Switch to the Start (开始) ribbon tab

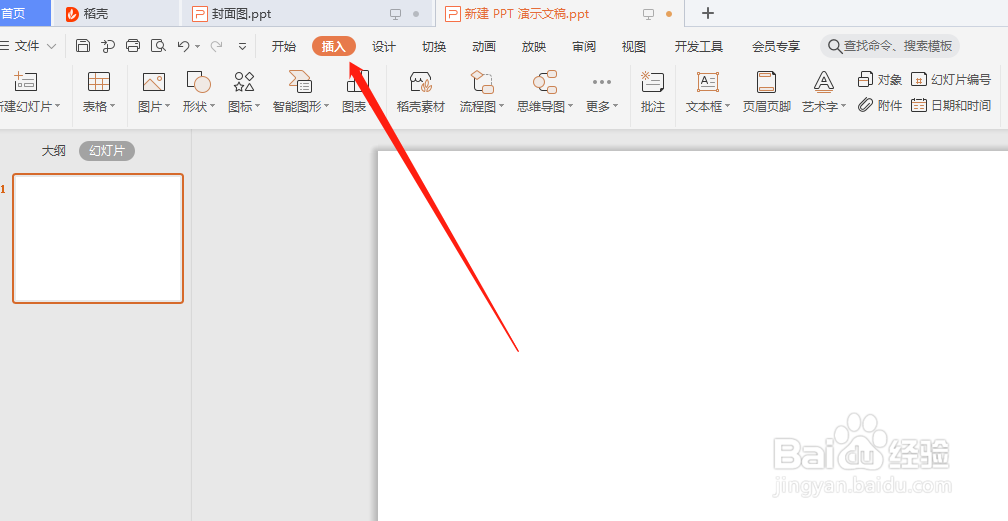click(x=284, y=46)
